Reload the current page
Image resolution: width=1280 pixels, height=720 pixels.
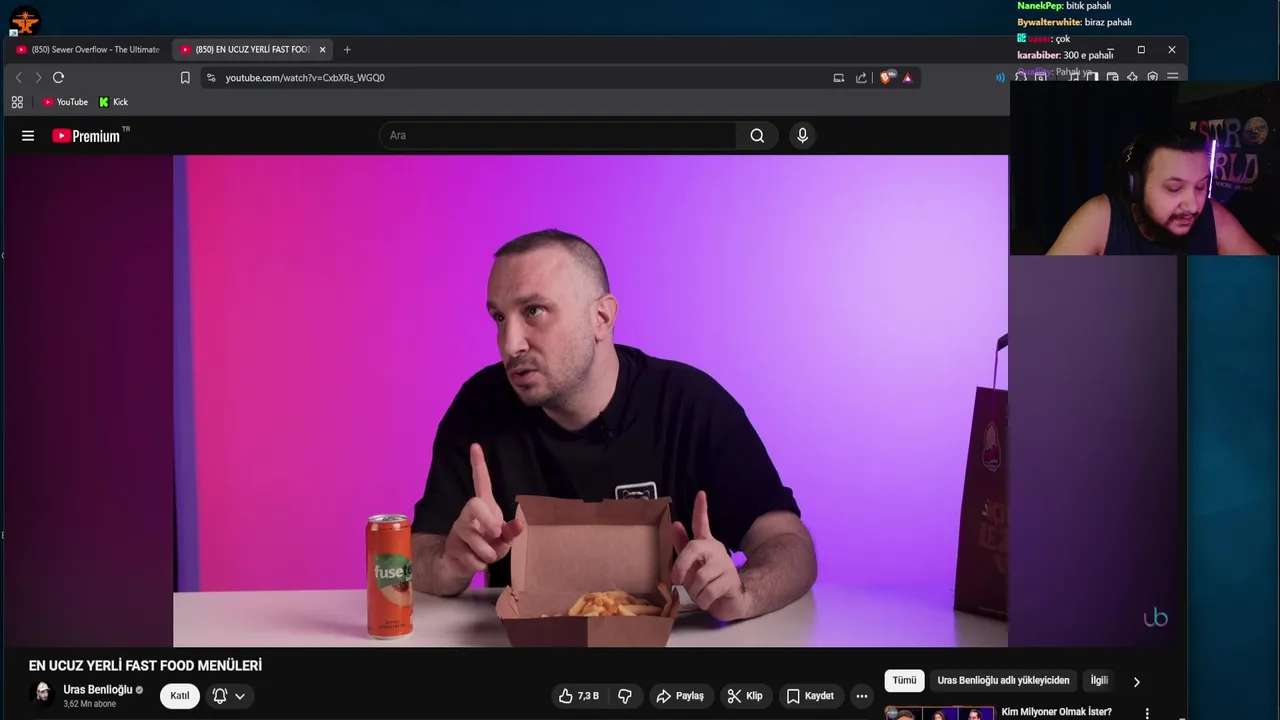[58, 78]
